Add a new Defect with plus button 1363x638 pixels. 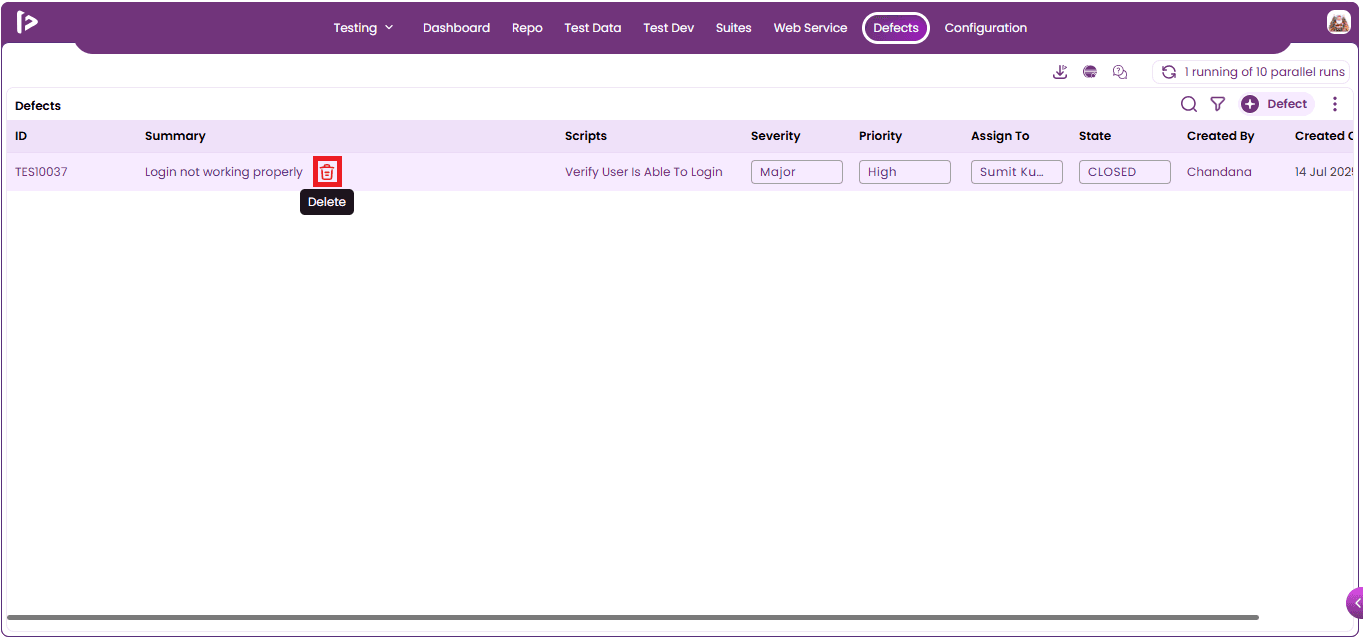1276,104
